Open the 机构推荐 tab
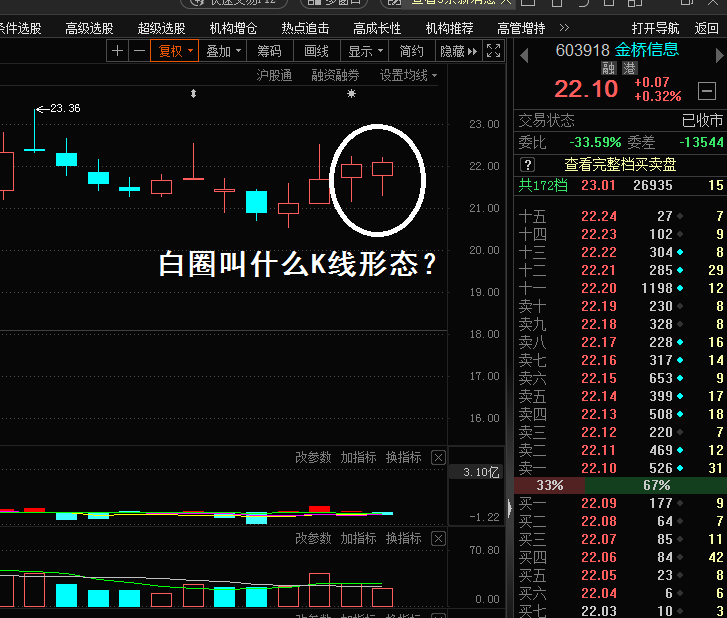 449,28
